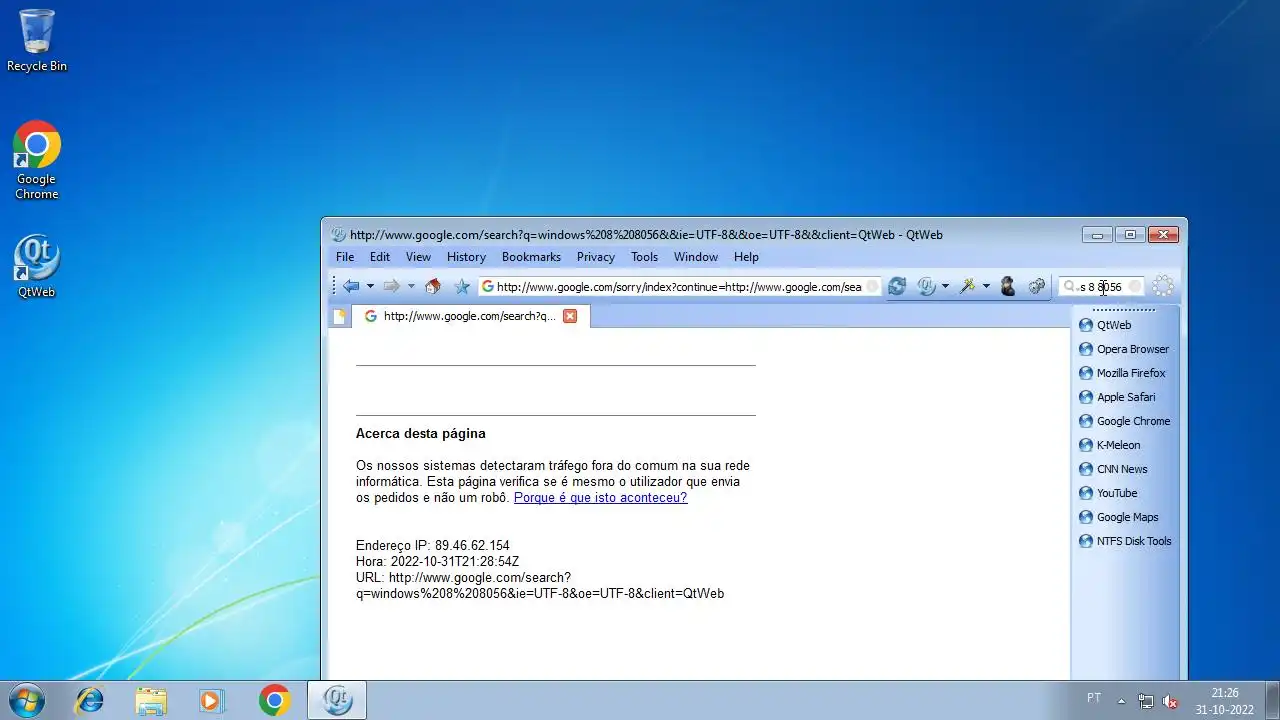Click the 'Endereço IP: 89.46.62.154' text
Image resolution: width=1280 pixels, height=720 pixels.
[433, 545]
